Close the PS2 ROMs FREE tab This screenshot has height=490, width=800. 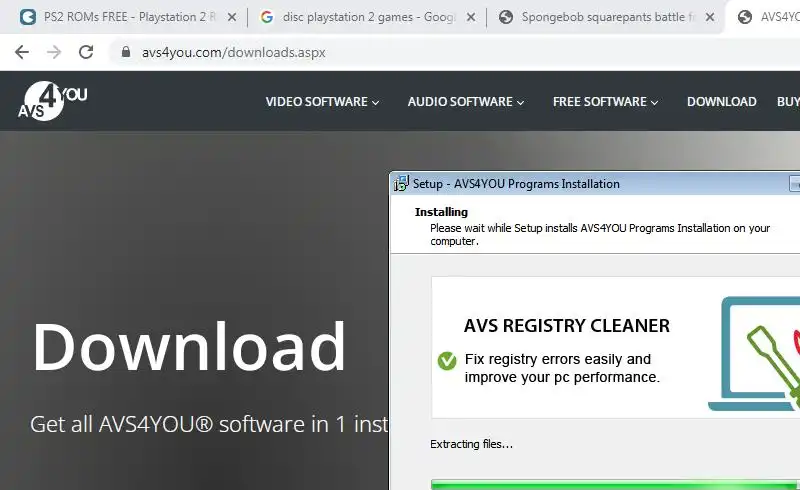click(x=232, y=17)
